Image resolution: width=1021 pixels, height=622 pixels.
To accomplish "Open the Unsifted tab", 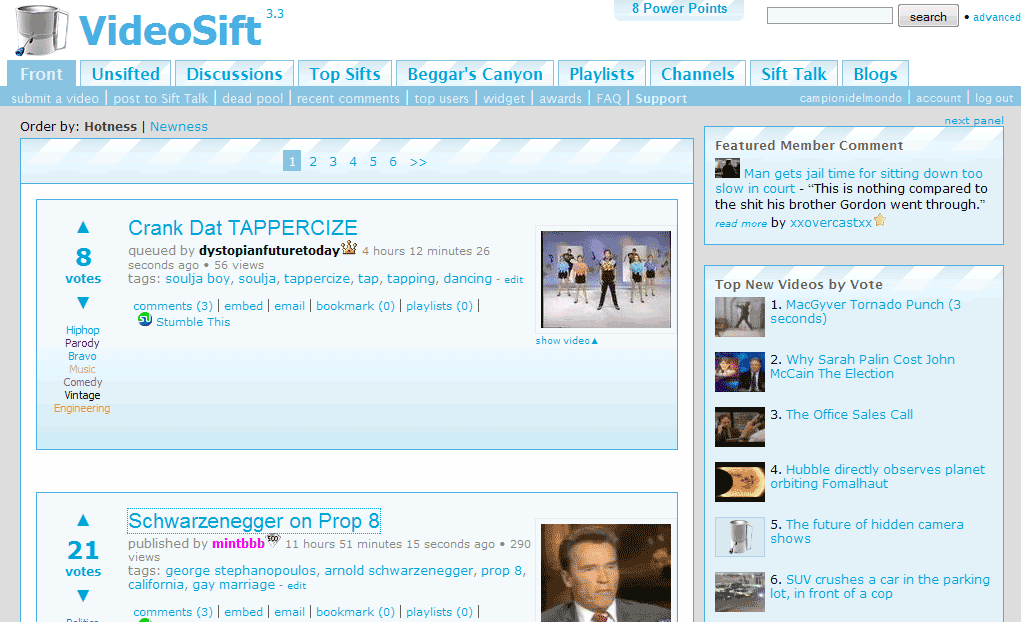I will point(126,74).
